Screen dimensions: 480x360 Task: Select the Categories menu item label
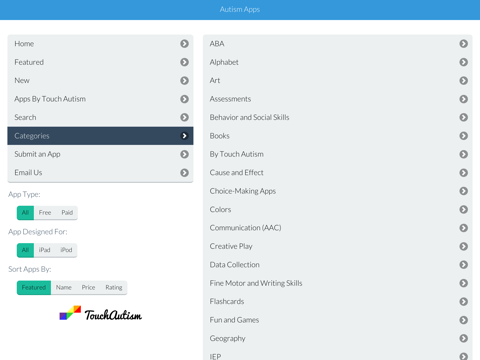click(32, 136)
